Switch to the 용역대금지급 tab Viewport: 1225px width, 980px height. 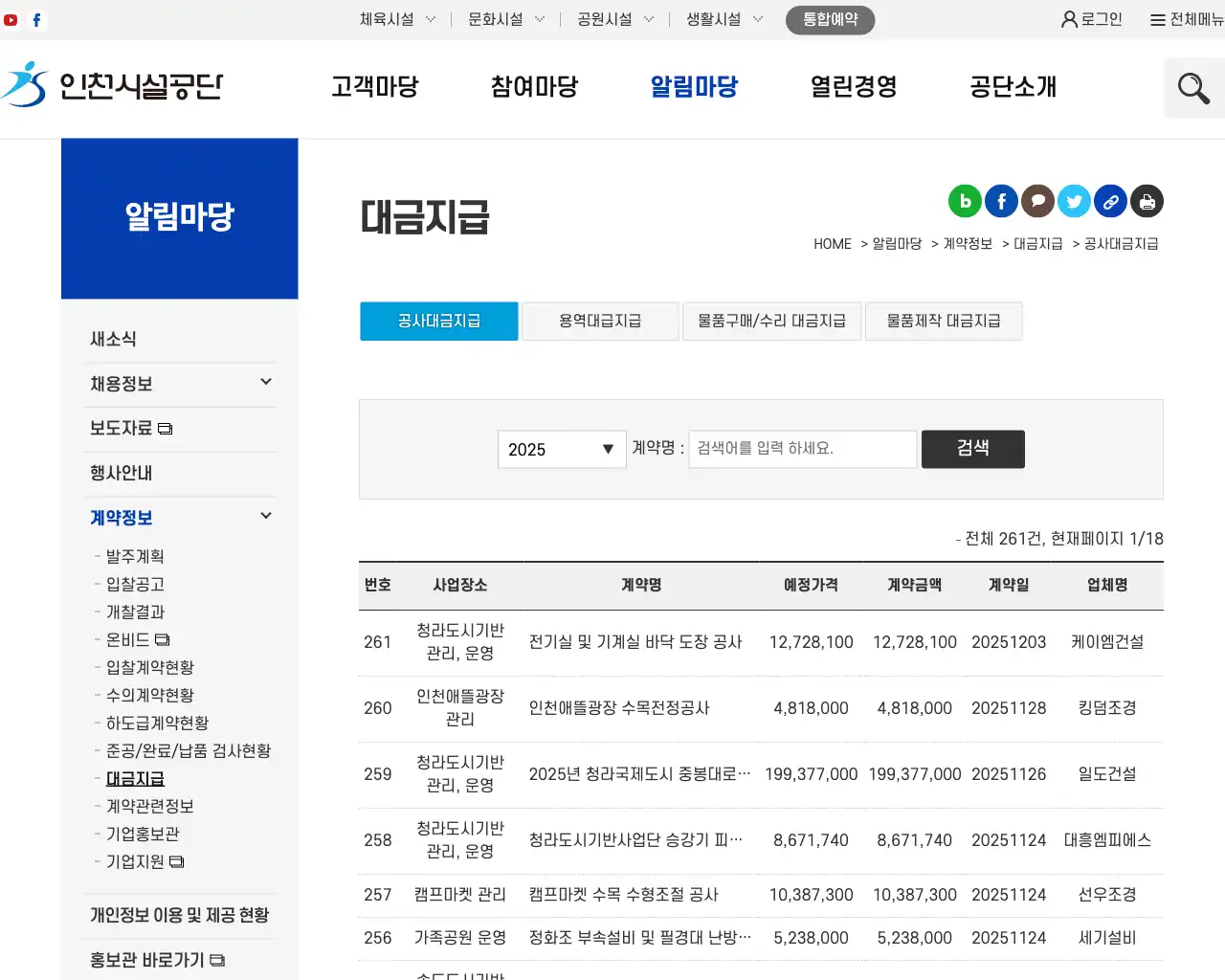(x=600, y=321)
